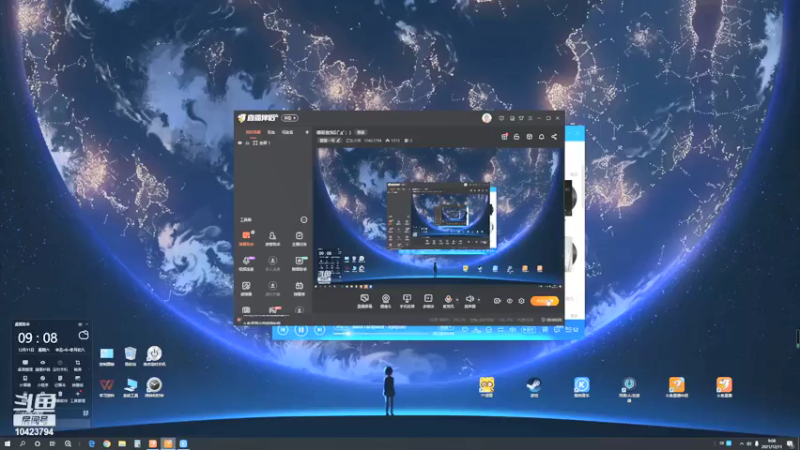Open the toolbox clipboard task icon
This screenshot has height=450, width=800.
(299, 238)
